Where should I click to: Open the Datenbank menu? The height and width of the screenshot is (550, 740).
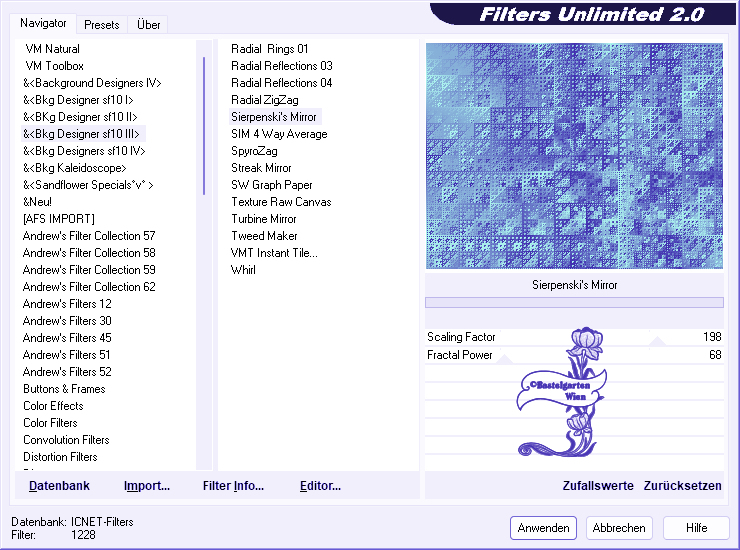59,485
